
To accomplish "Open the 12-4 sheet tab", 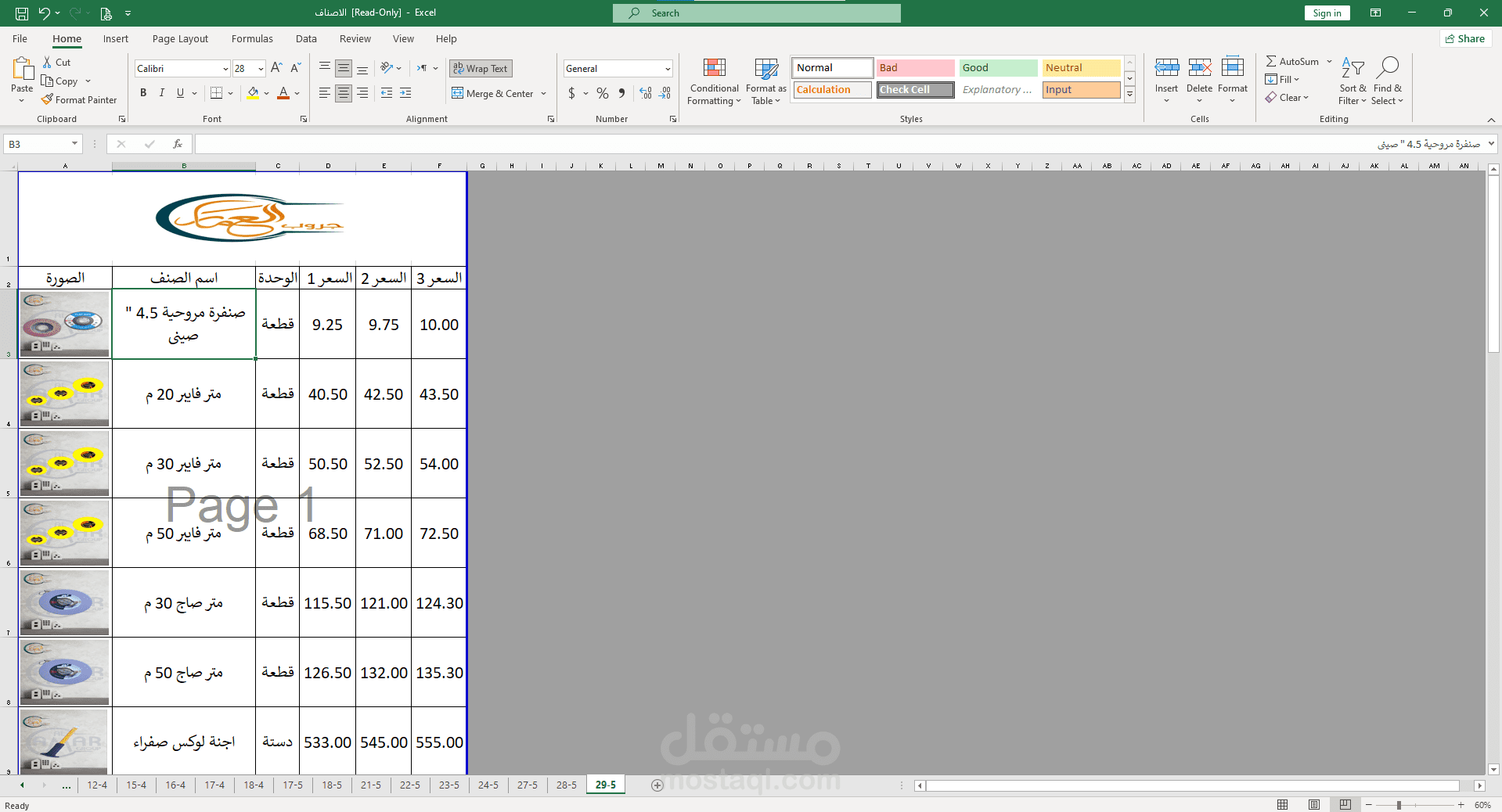I will 97,785.
